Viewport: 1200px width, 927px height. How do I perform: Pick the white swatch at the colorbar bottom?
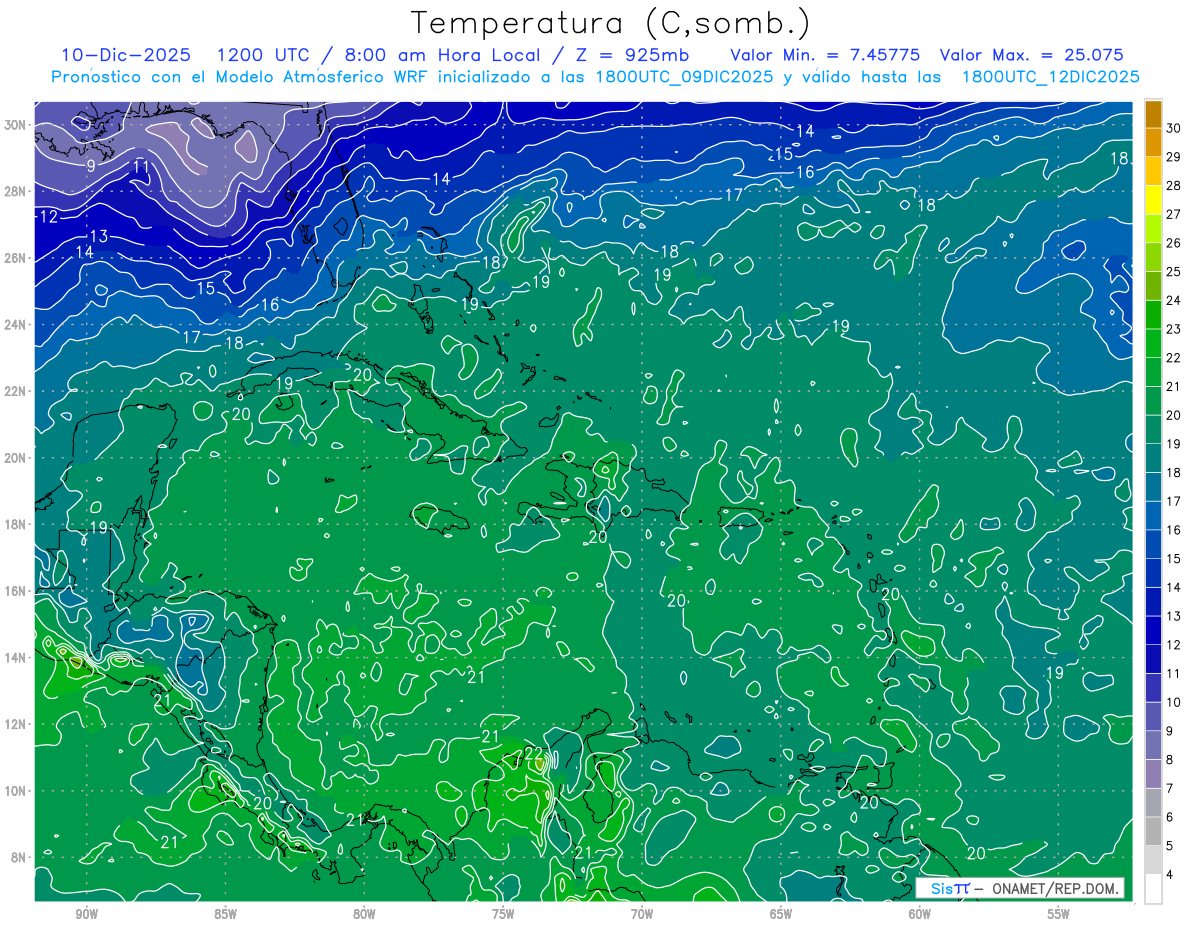[1154, 888]
